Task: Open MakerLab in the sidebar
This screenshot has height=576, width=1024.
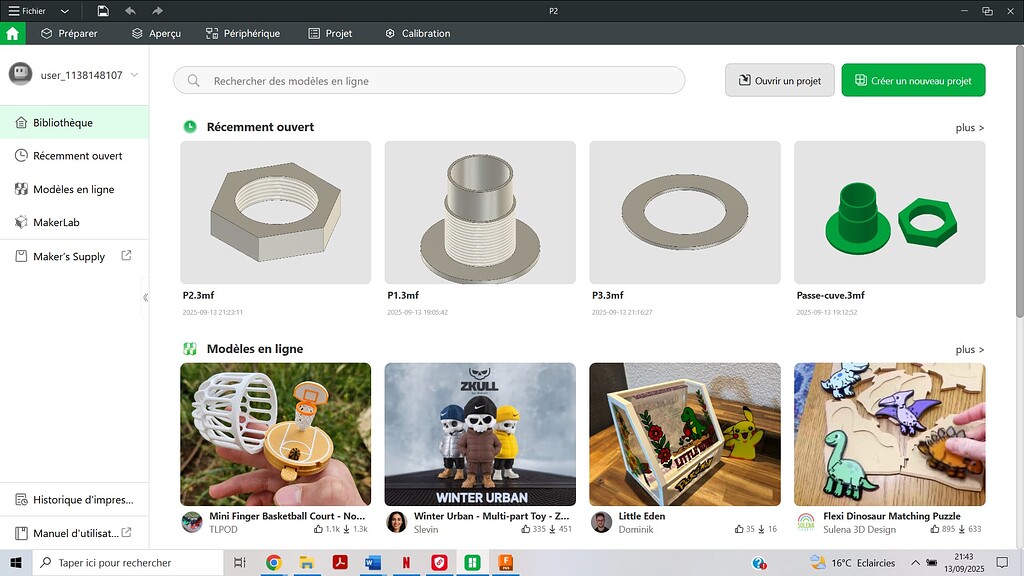Action: pyautogui.click(x=74, y=223)
